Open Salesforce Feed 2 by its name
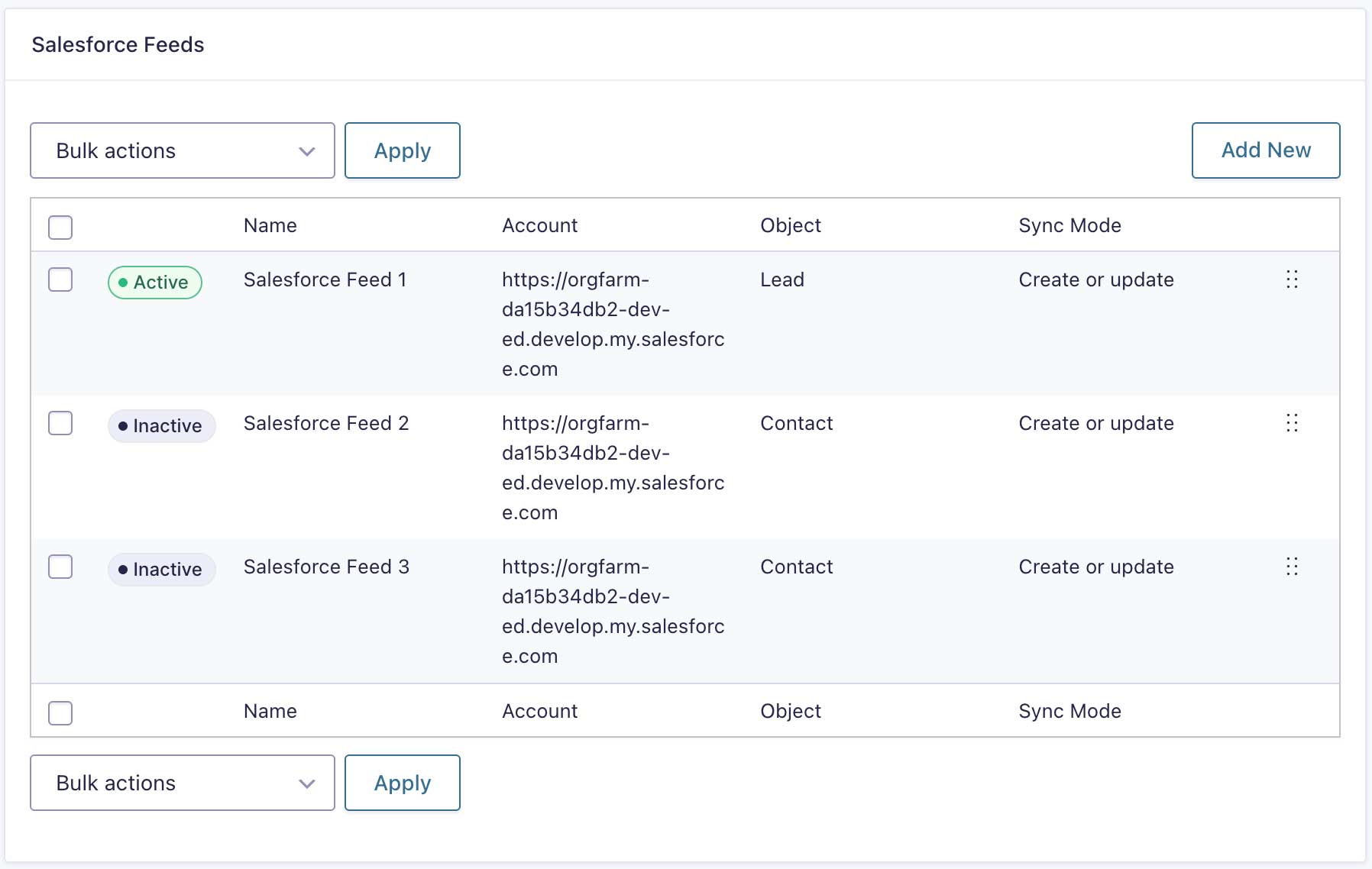This screenshot has height=869, width=1372. [326, 424]
